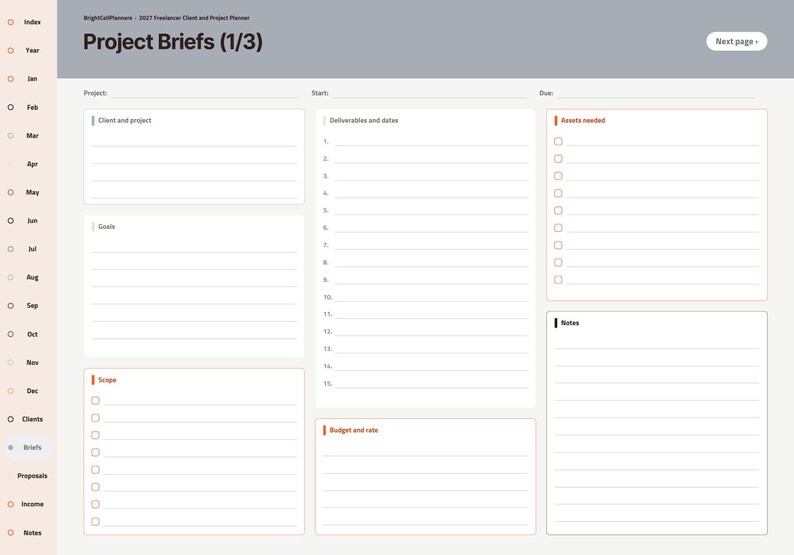Click the Notes box heading
Screen dimensions: 794x555
(570, 323)
